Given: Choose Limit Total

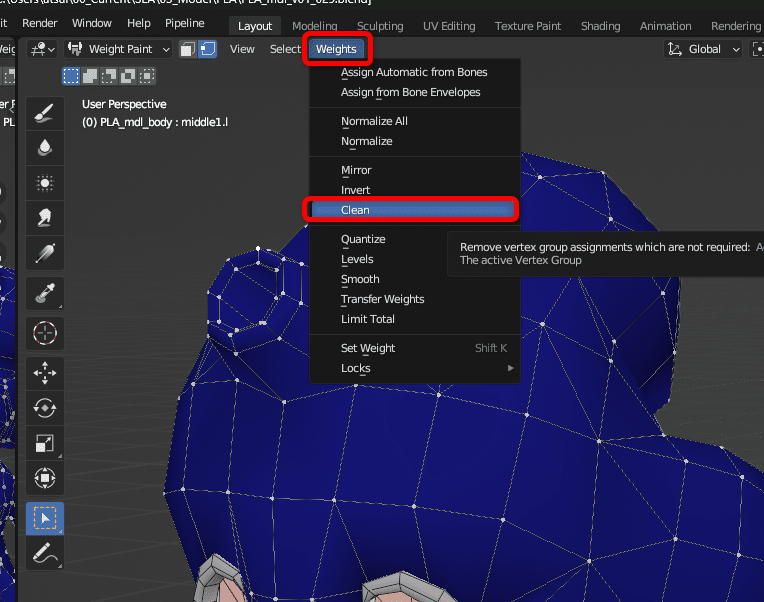Looking at the screenshot, I should pyautogui.click(x=414, y=320).
